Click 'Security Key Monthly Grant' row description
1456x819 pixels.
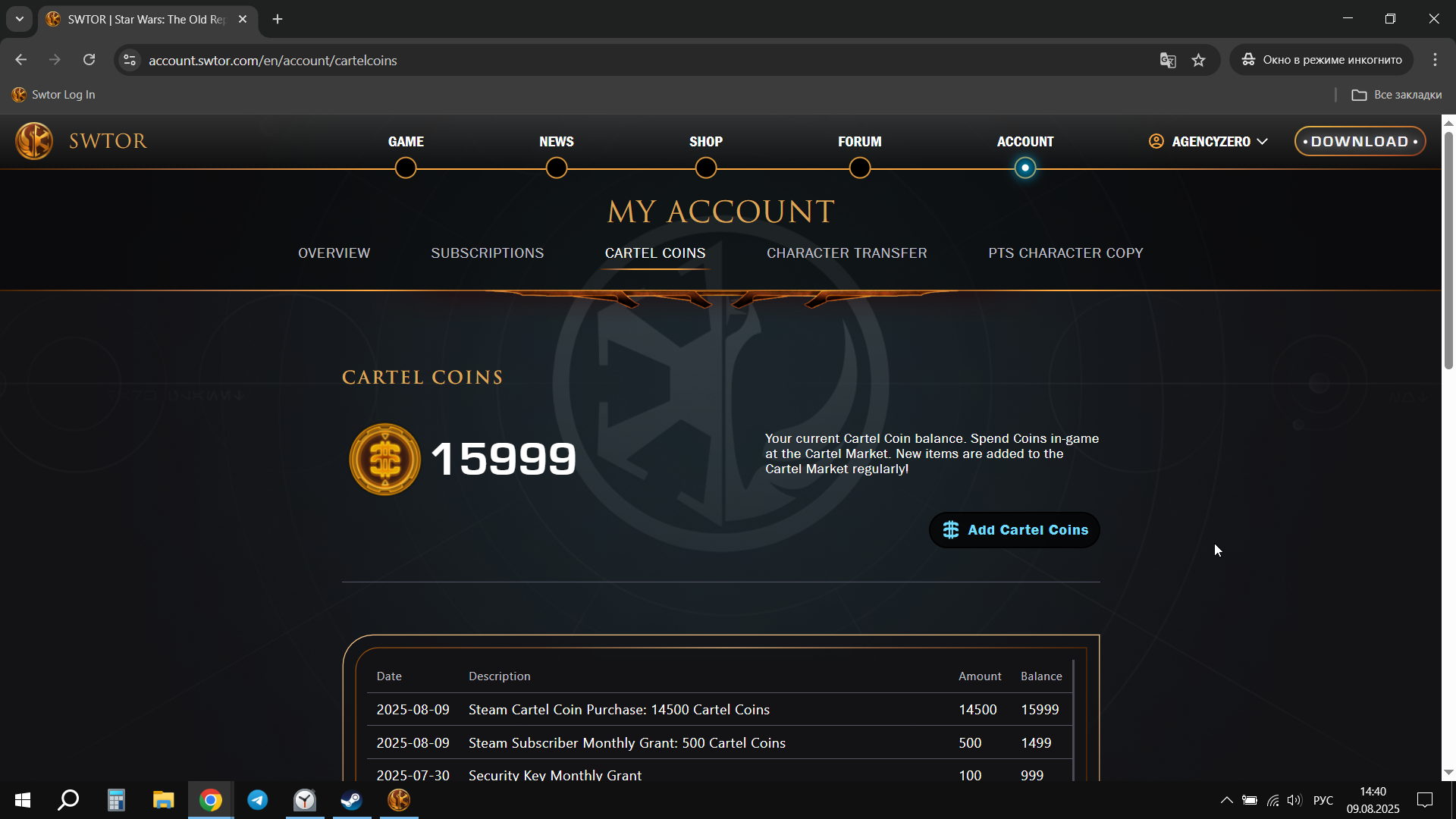[554, 775]
